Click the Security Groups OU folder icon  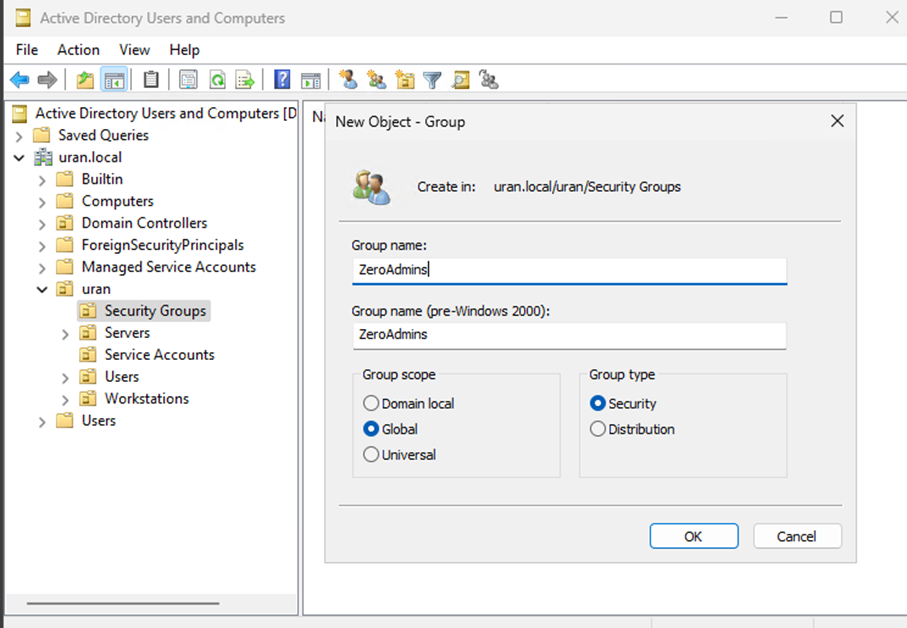tap(88, 311)
